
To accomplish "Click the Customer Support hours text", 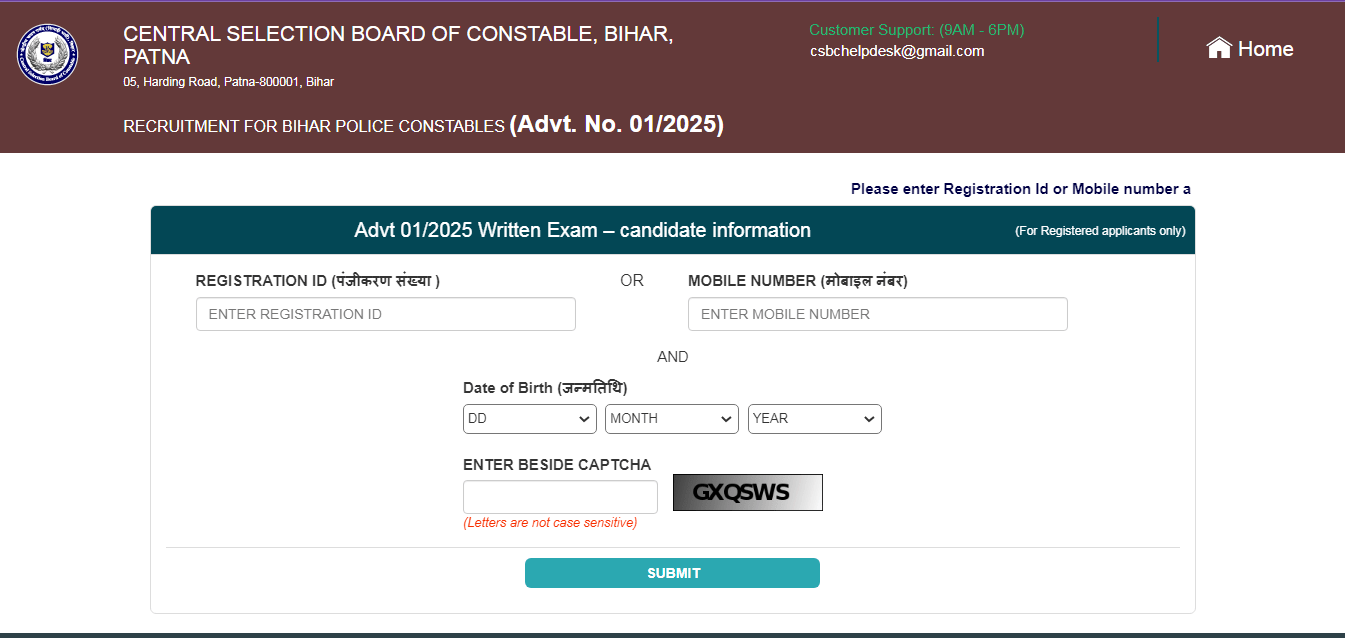I will click(x=916, y=30).
